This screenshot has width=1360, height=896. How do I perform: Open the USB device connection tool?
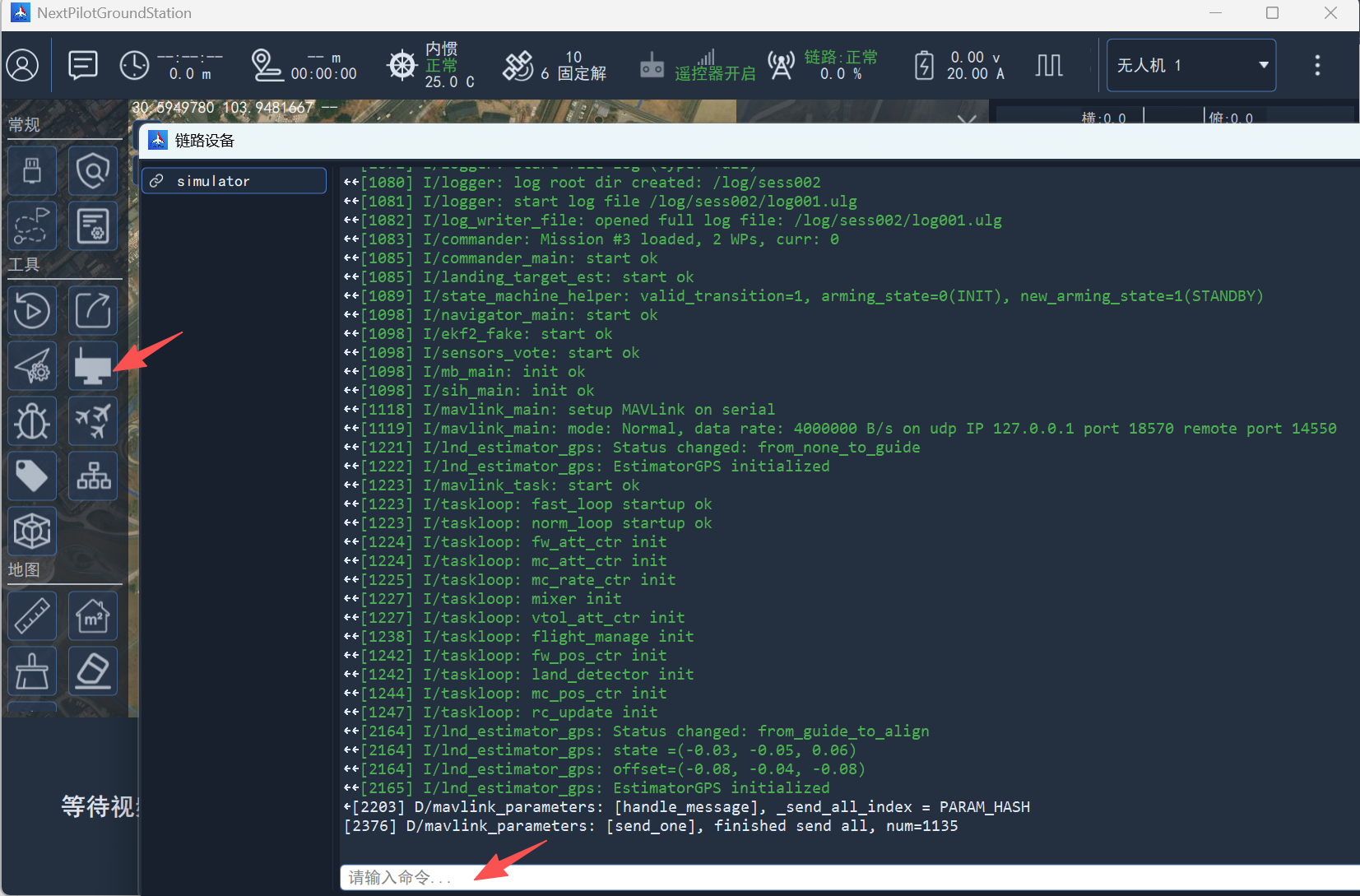32,170
